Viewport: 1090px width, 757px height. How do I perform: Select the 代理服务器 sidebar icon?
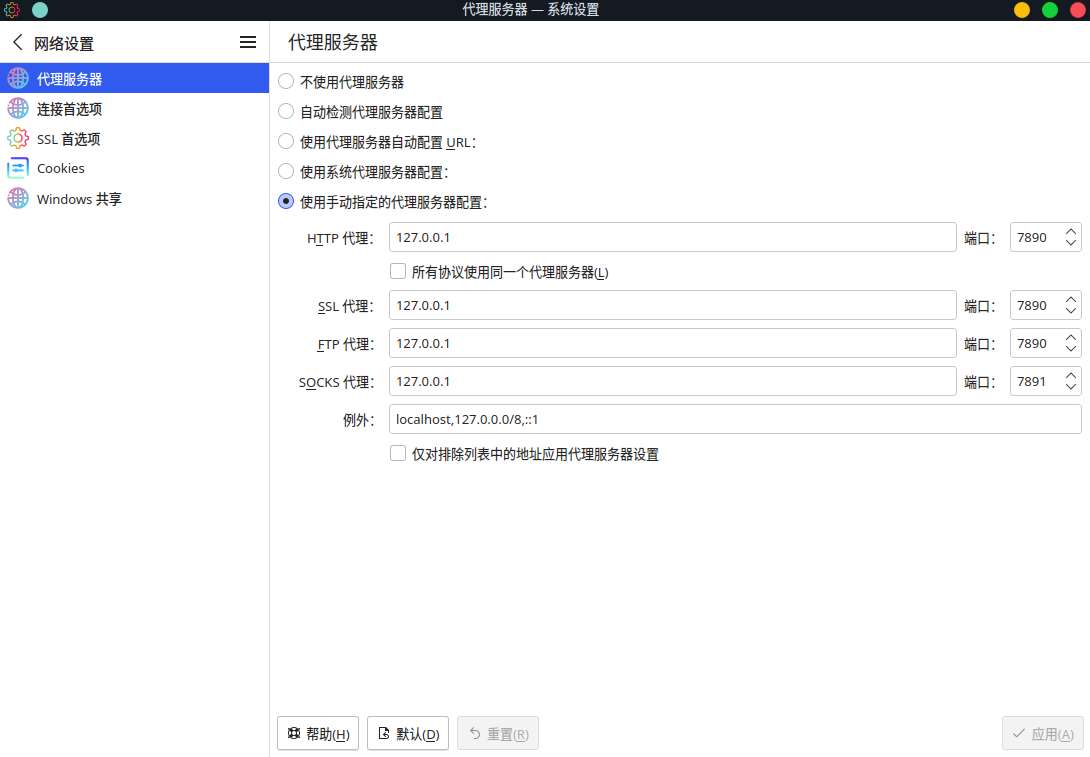pyautogui.click(x=18, y=77)
